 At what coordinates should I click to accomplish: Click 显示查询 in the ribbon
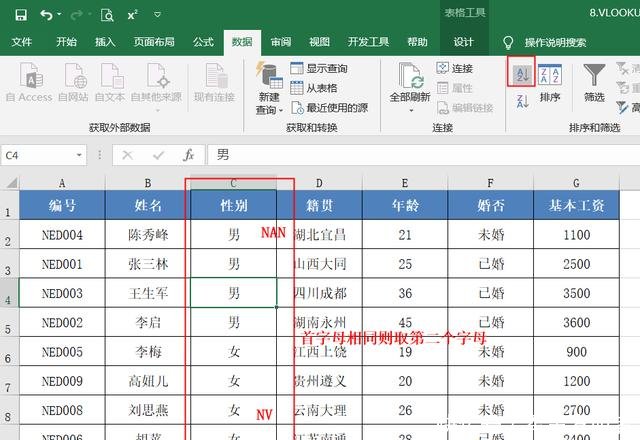(319, 68)
